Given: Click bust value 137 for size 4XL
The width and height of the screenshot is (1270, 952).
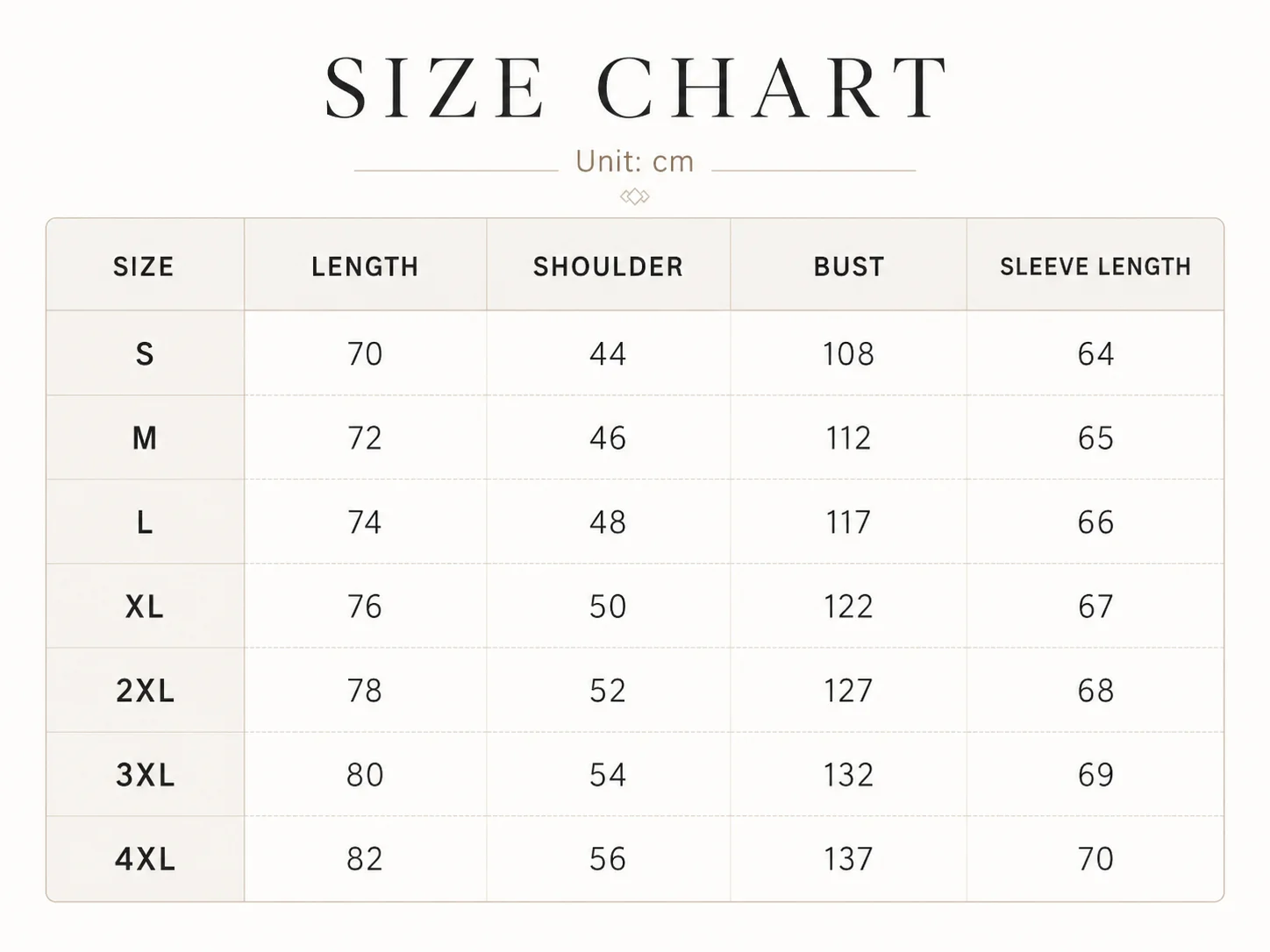Looking at the screenshot, I should click(848, 859).
